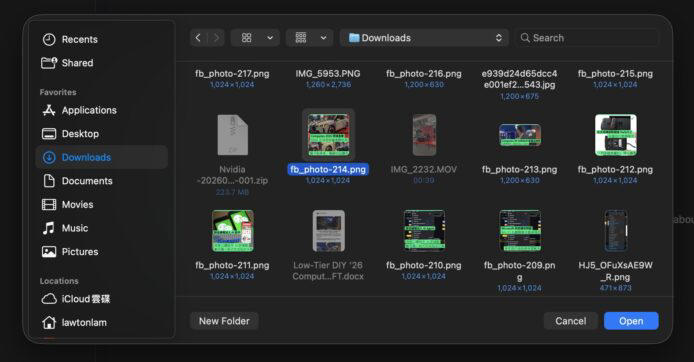694x362 pixels.
Task: Click the fb_photo-210.png file name
Action: click(424, 266)
